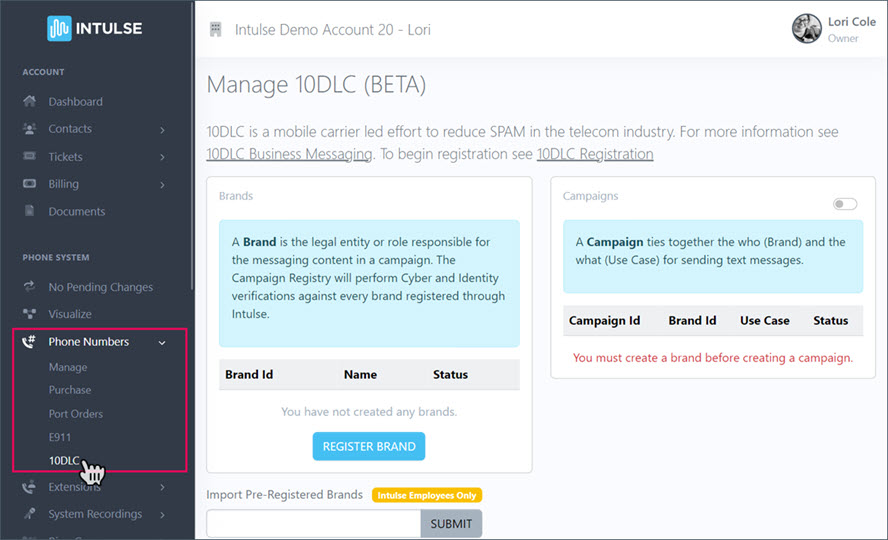Click the Tickets icon in sidebar
888x540 pixels.
click(29, 157)
